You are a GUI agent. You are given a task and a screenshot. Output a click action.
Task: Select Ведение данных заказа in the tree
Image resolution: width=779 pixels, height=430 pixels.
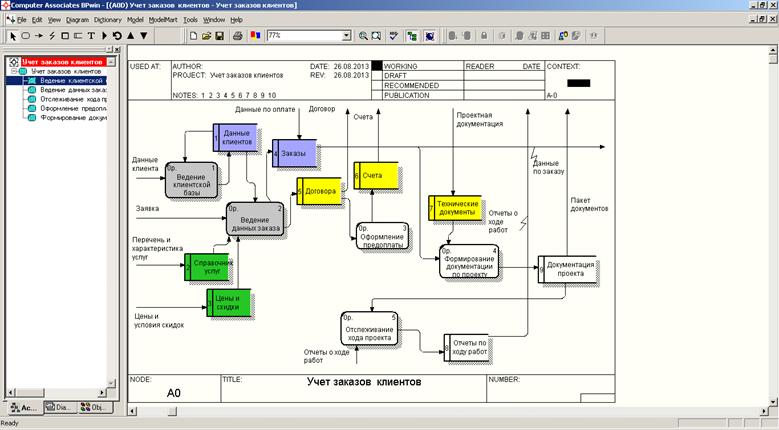[73, 90]
